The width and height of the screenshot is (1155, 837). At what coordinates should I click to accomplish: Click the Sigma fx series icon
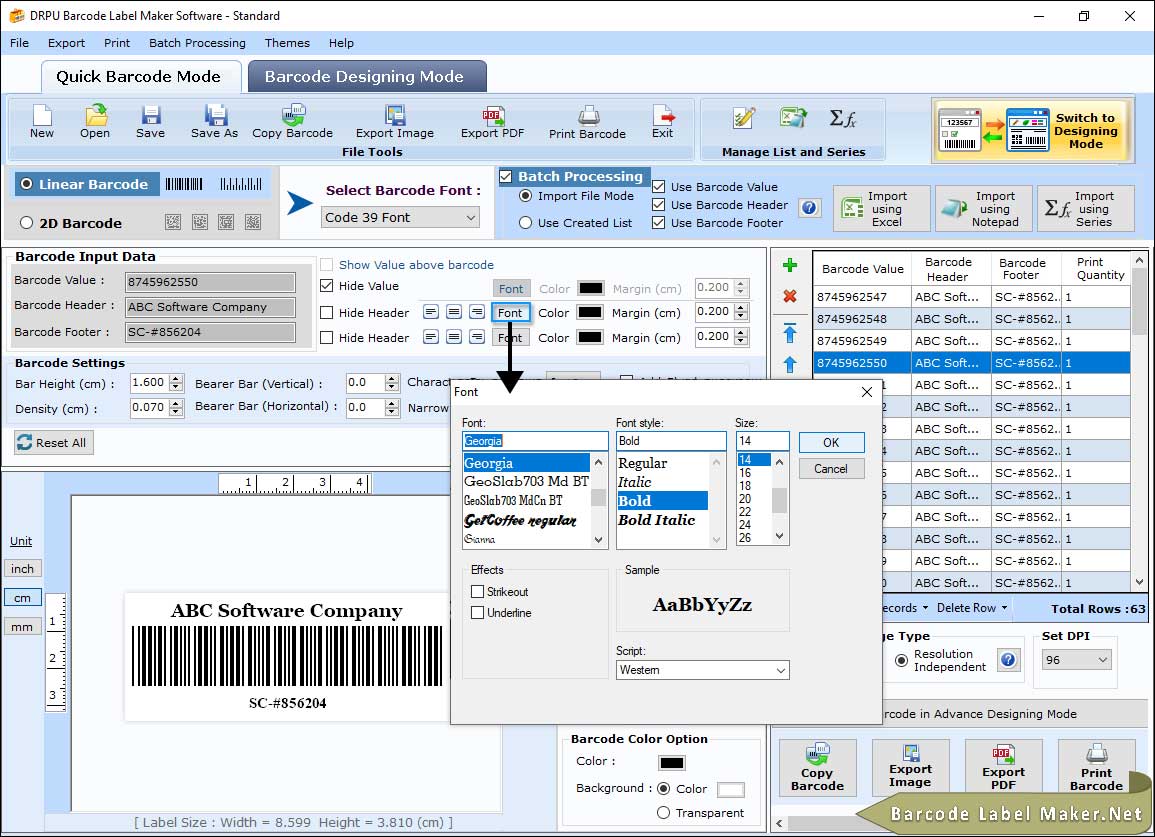point(843,118)
